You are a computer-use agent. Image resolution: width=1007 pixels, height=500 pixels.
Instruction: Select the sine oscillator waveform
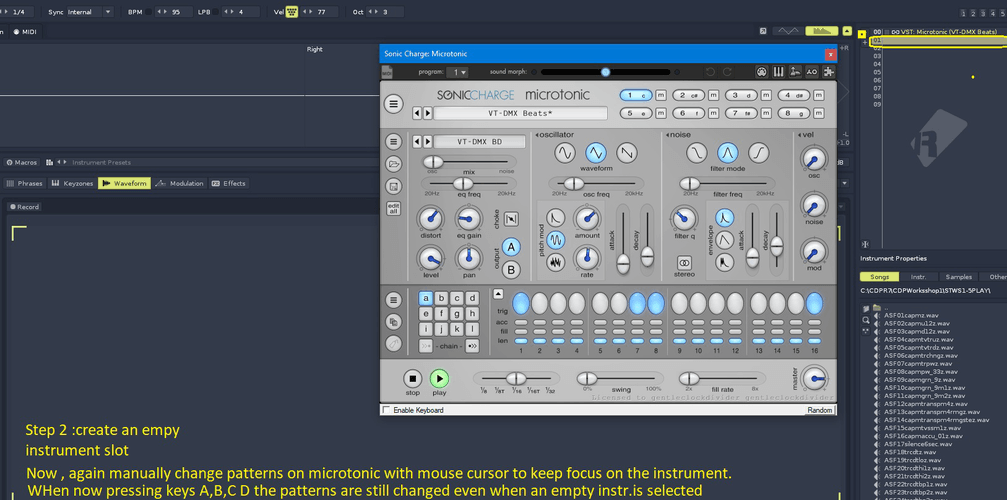click(x=565, y=153)
